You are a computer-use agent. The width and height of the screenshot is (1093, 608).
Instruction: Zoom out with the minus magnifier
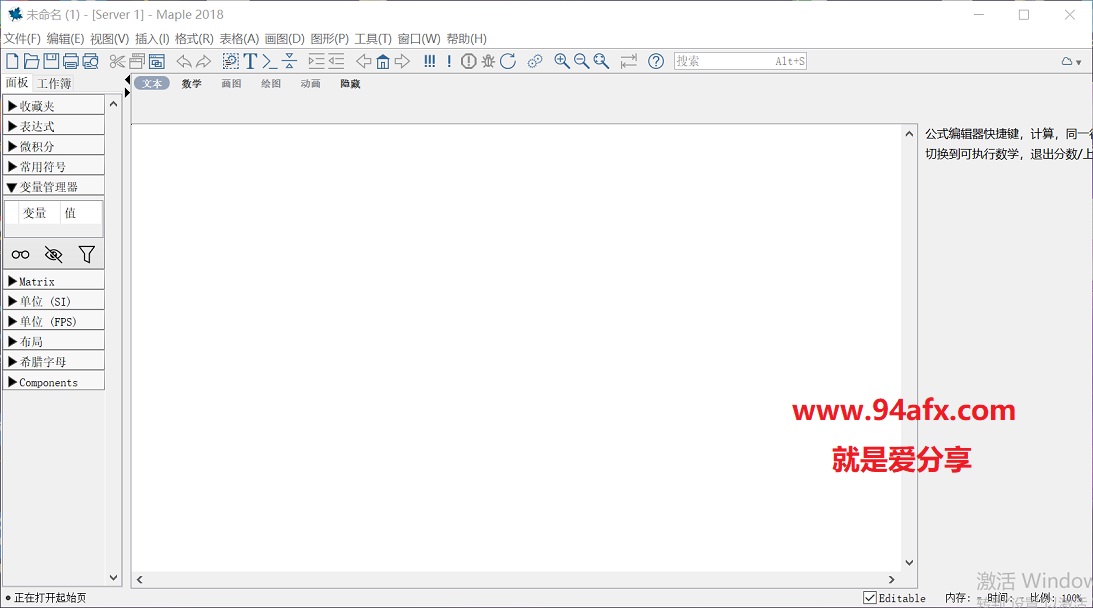[581, 61]
